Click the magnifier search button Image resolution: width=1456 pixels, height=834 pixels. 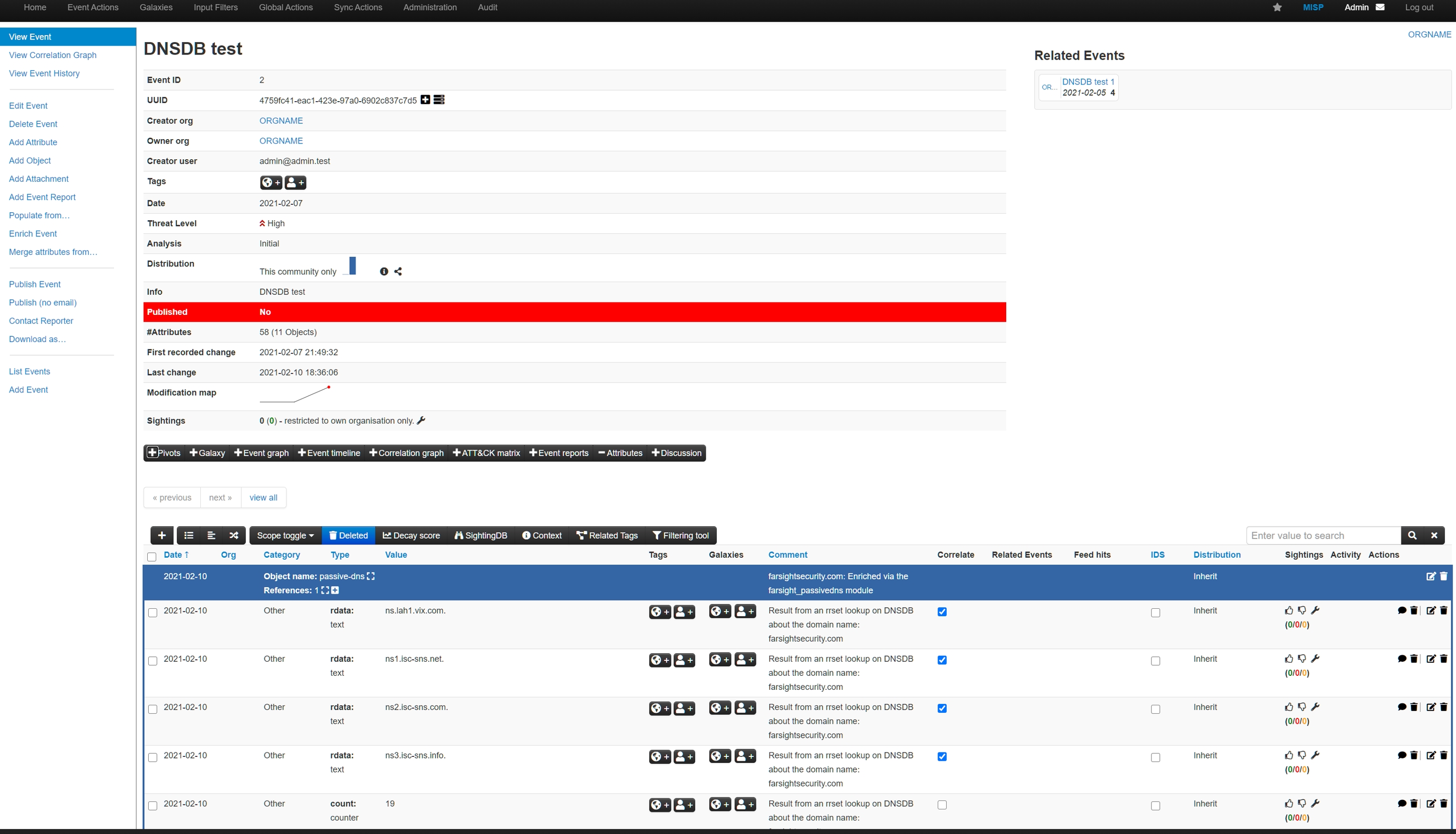pos(1412,536)
